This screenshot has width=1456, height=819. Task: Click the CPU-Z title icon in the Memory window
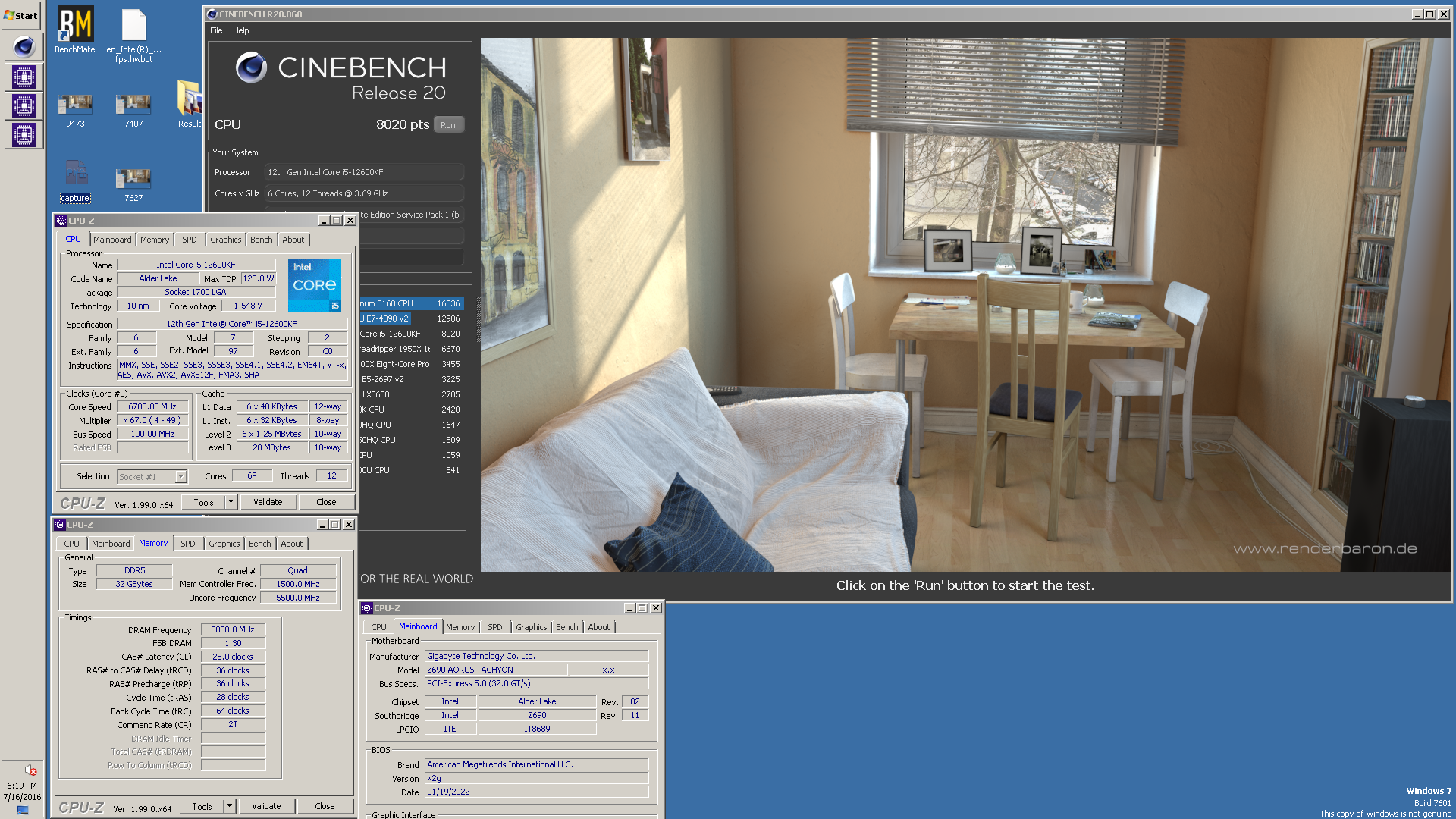click(60, 525)
